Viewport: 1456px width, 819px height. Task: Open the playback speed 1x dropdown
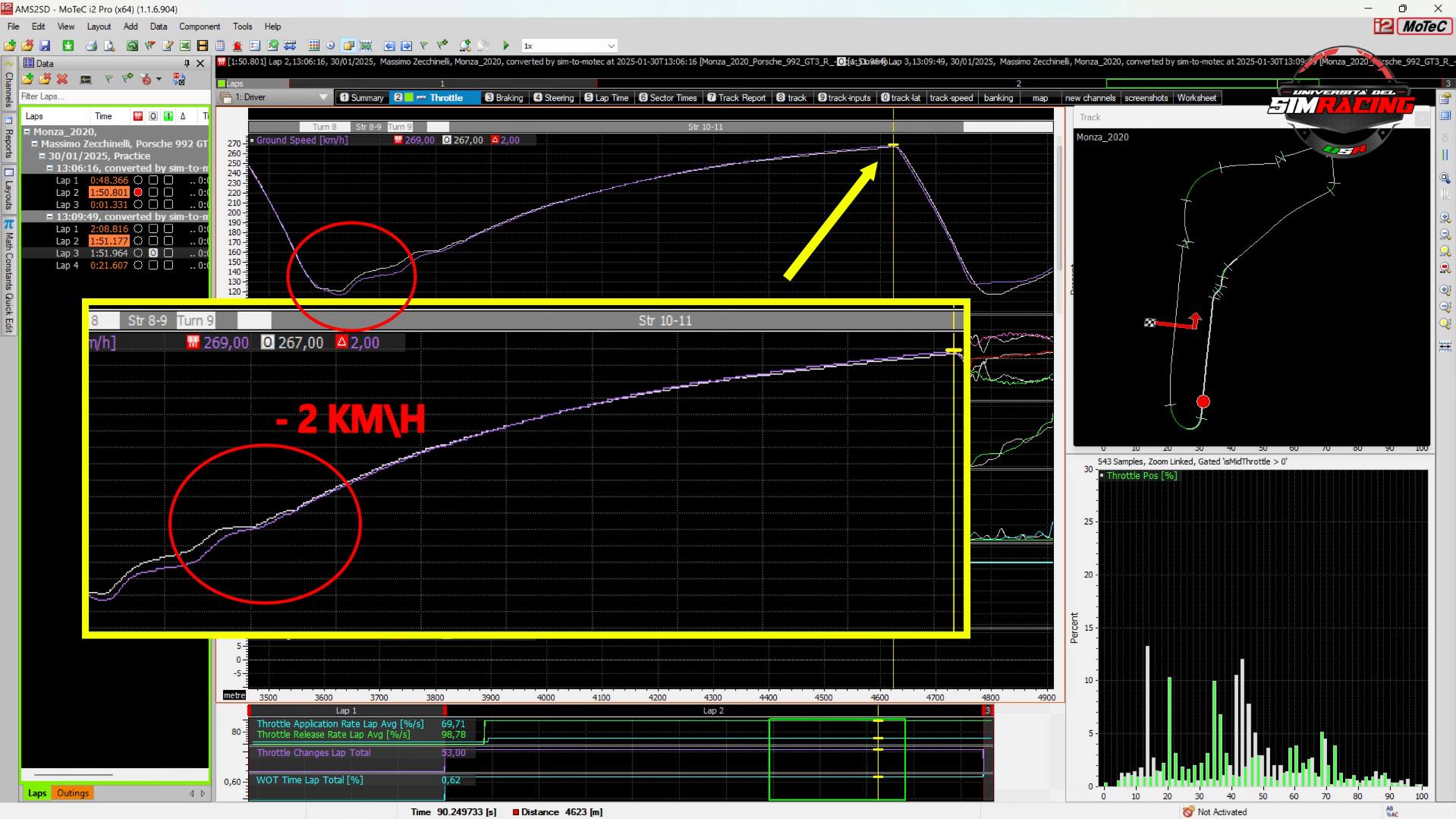(611, 46)
